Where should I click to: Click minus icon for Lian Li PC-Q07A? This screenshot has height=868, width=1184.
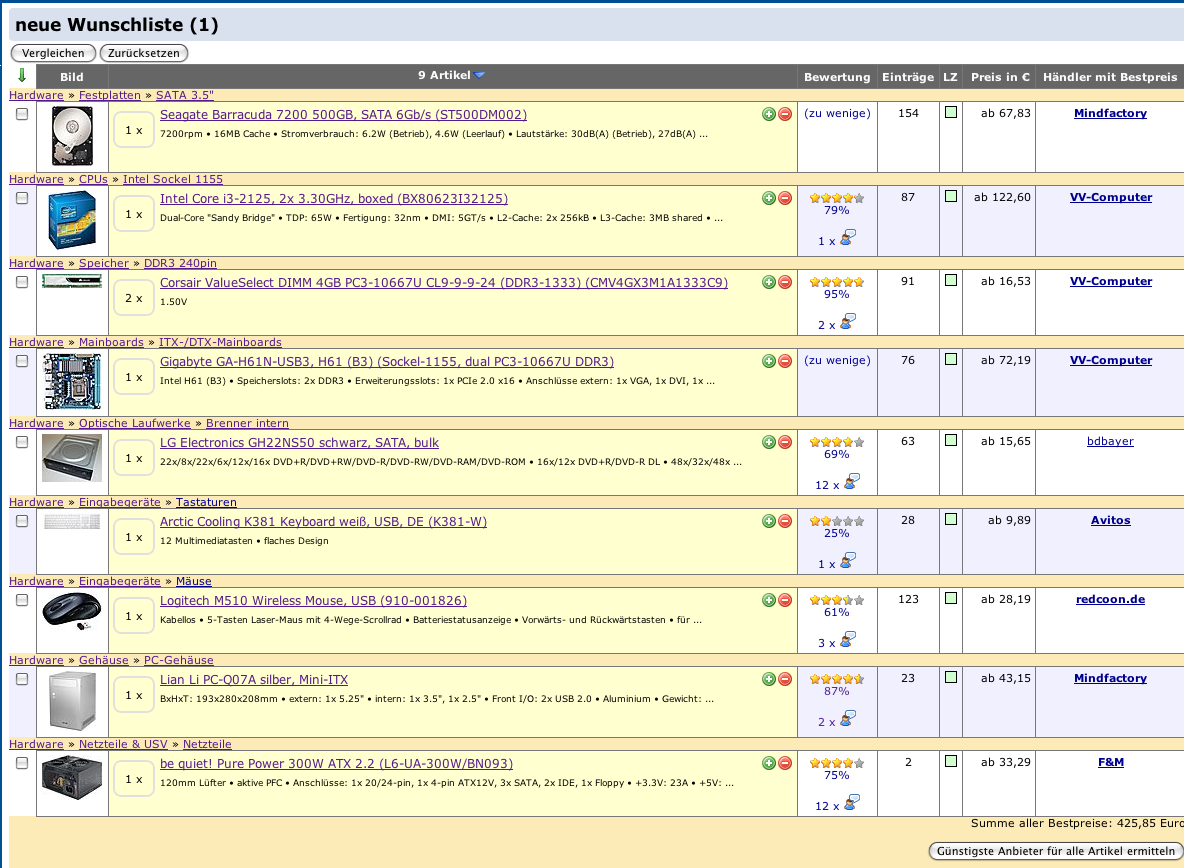click(x=785, y=679)
